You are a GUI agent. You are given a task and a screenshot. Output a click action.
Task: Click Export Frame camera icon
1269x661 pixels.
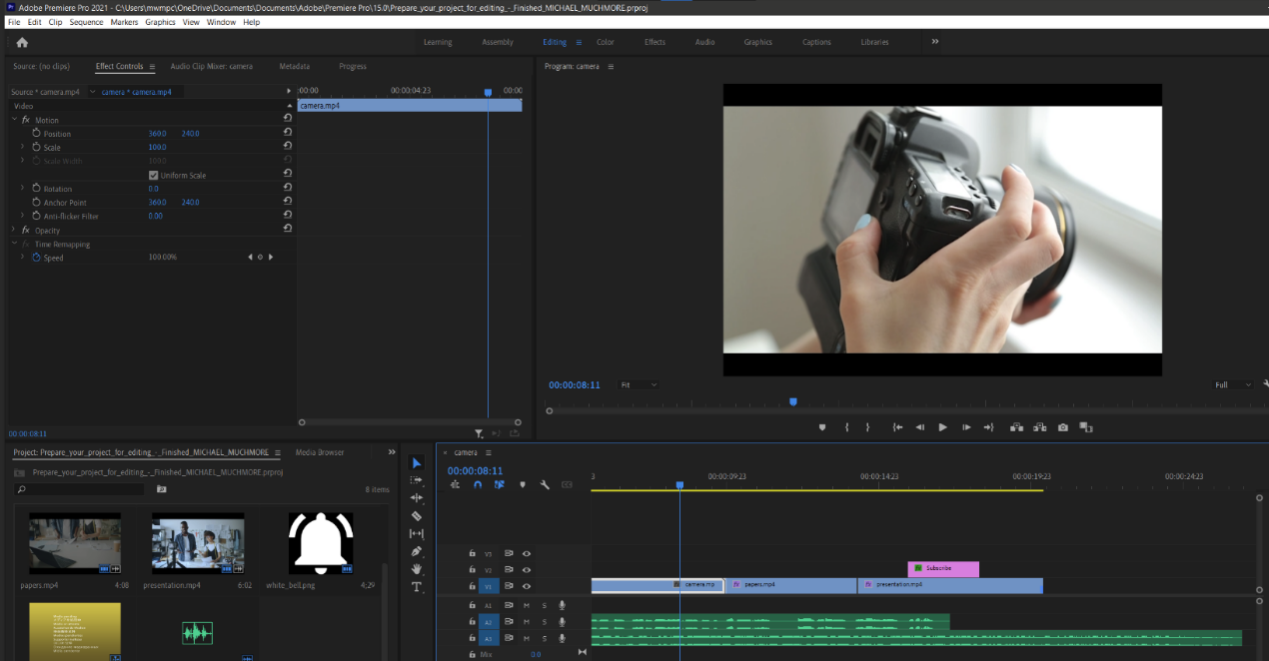1062,427
